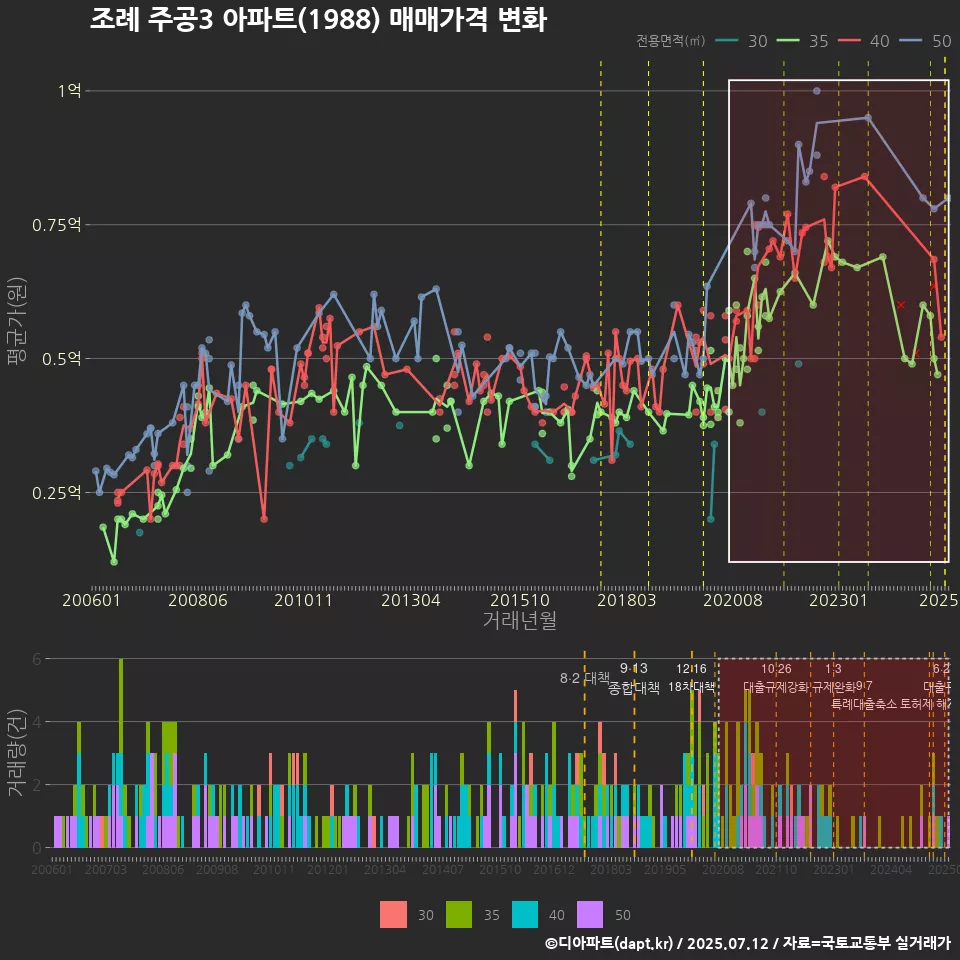Image resolution: width=960 pixels, height=960 pixels.
Task: Click the 200908 tick on the volume chart
Action: 217,869
